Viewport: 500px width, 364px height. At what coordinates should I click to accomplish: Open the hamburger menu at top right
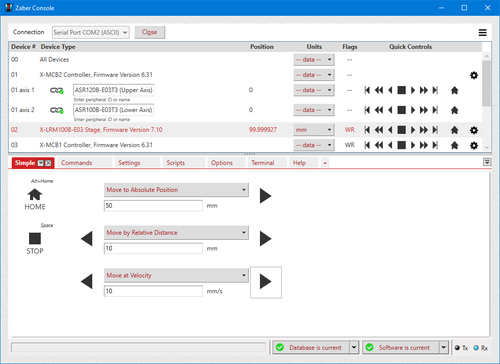483,32
